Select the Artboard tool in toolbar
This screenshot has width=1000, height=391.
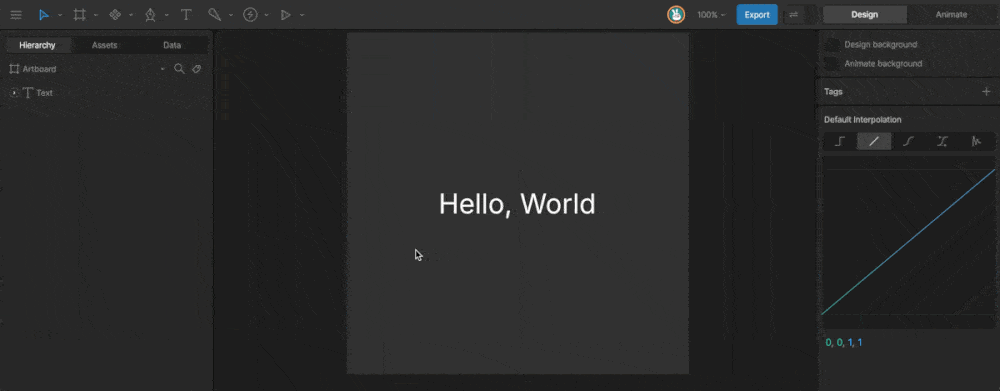pyautogui.click(x=79, y=15)
